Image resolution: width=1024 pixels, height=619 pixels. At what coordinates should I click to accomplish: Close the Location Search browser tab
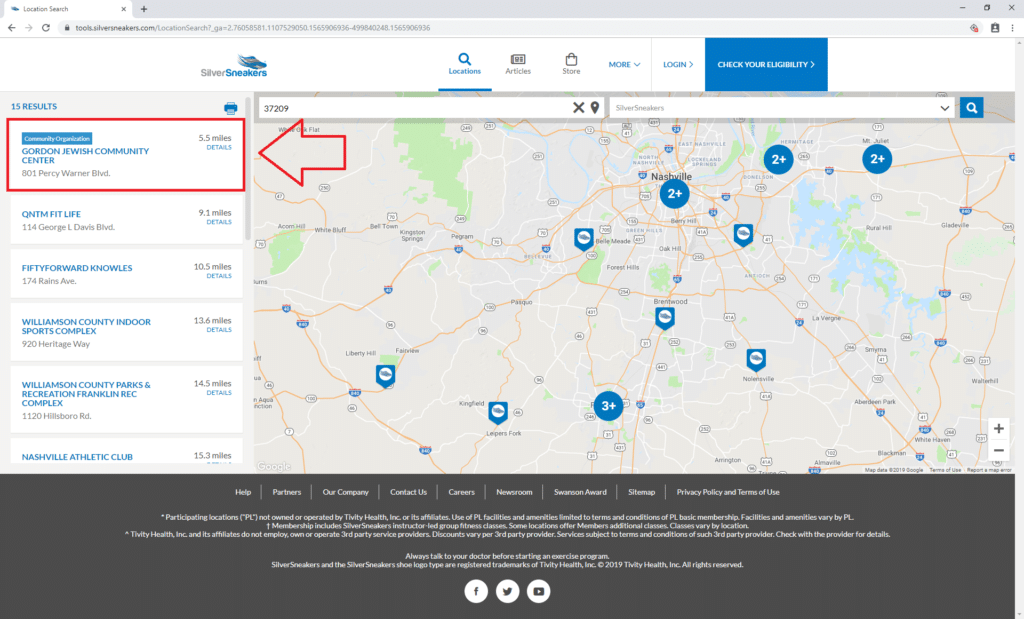[123, 9]
